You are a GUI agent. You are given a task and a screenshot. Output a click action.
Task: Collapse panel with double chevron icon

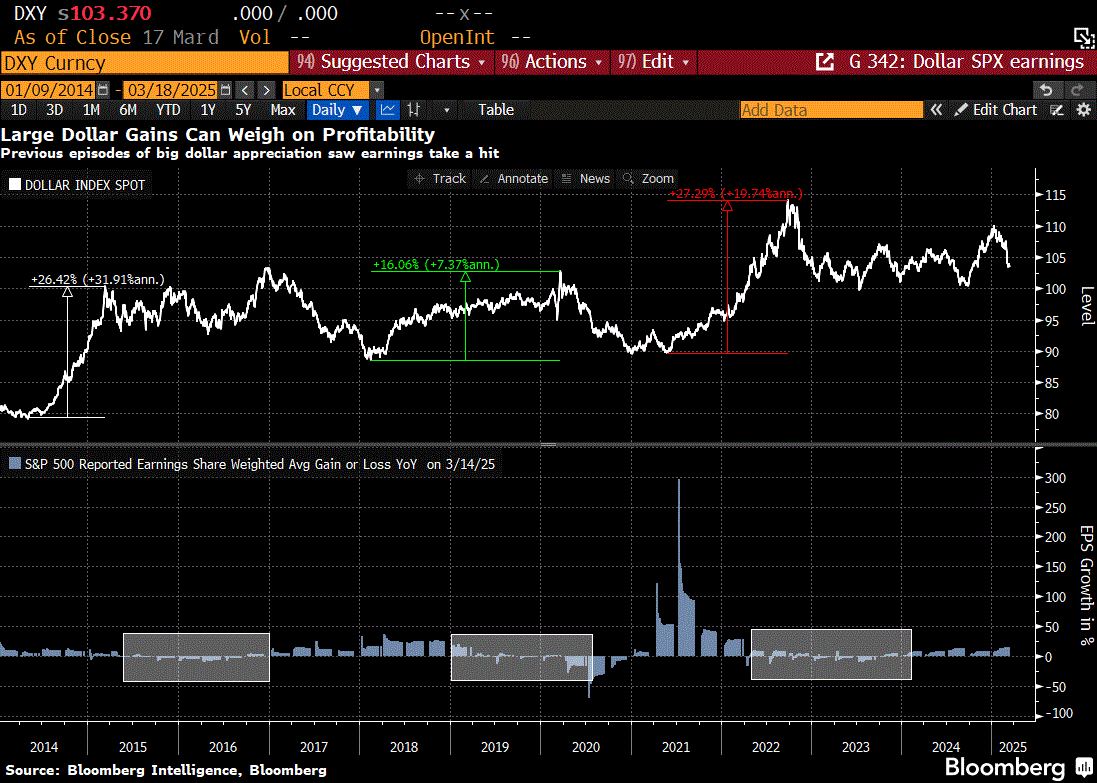pos(935,110)
